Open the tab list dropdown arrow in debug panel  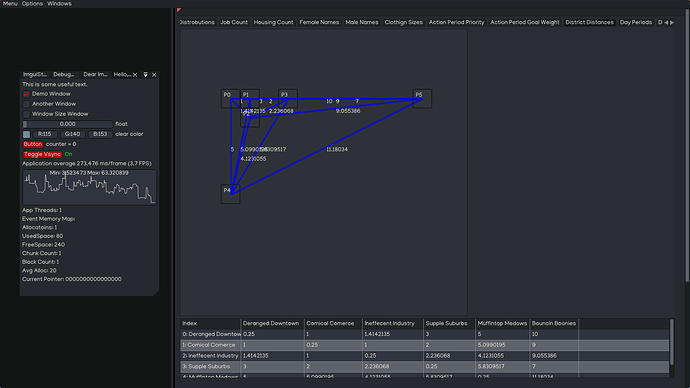(145, 75)
